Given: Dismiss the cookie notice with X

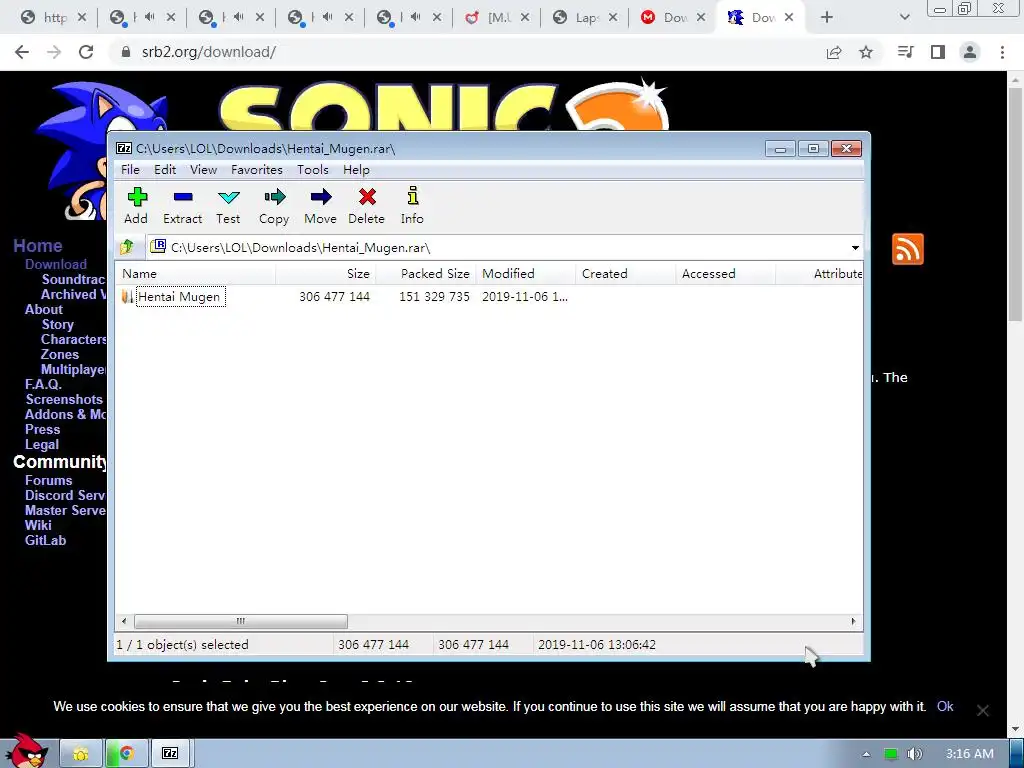Looking at the screenshot, I should 982,711.
